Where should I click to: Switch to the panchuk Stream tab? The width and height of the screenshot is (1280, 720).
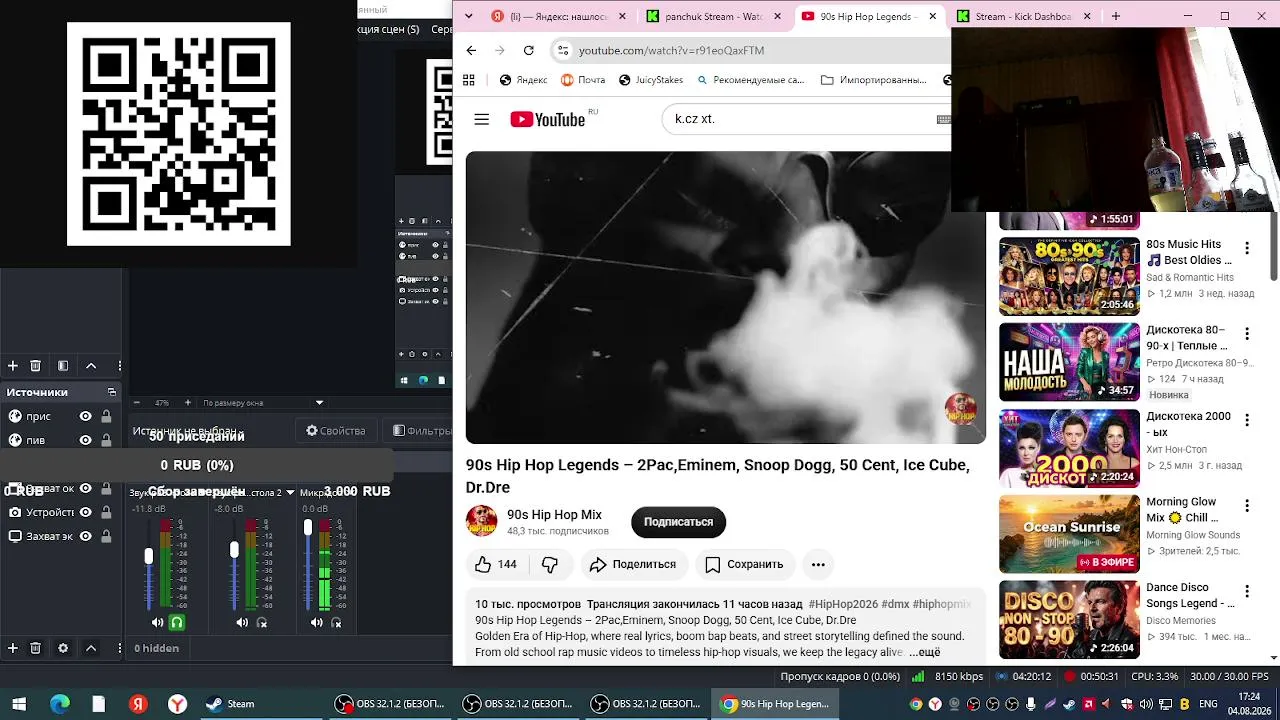[714, 16]
